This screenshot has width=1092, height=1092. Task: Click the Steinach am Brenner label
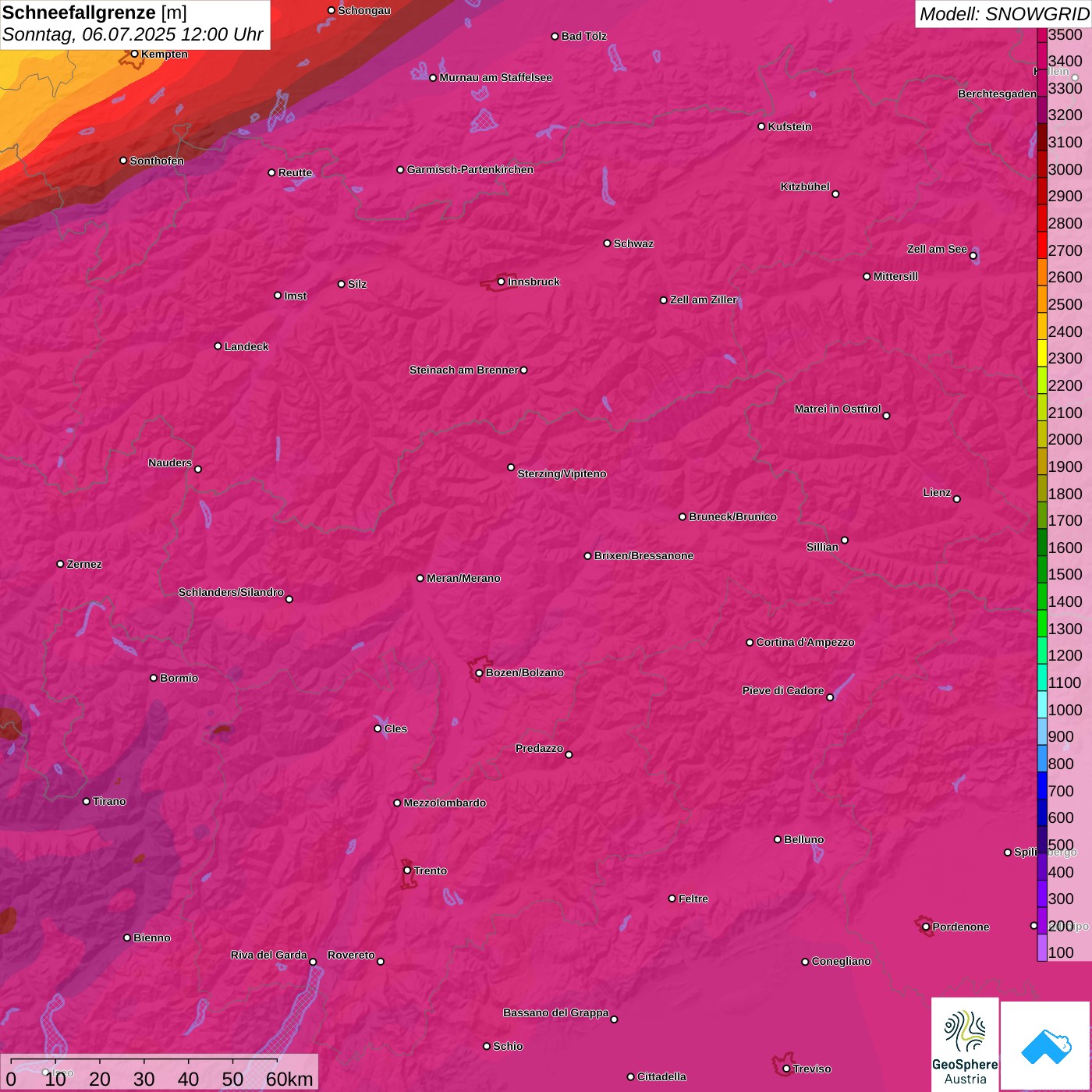(x=463, y=370)
